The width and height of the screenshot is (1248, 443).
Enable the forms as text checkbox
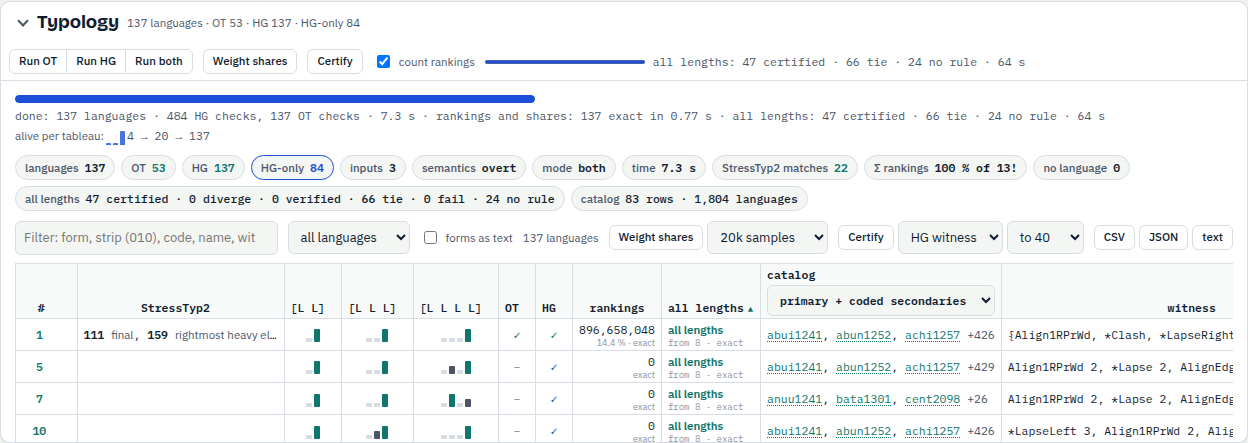(x=430, y=238)
